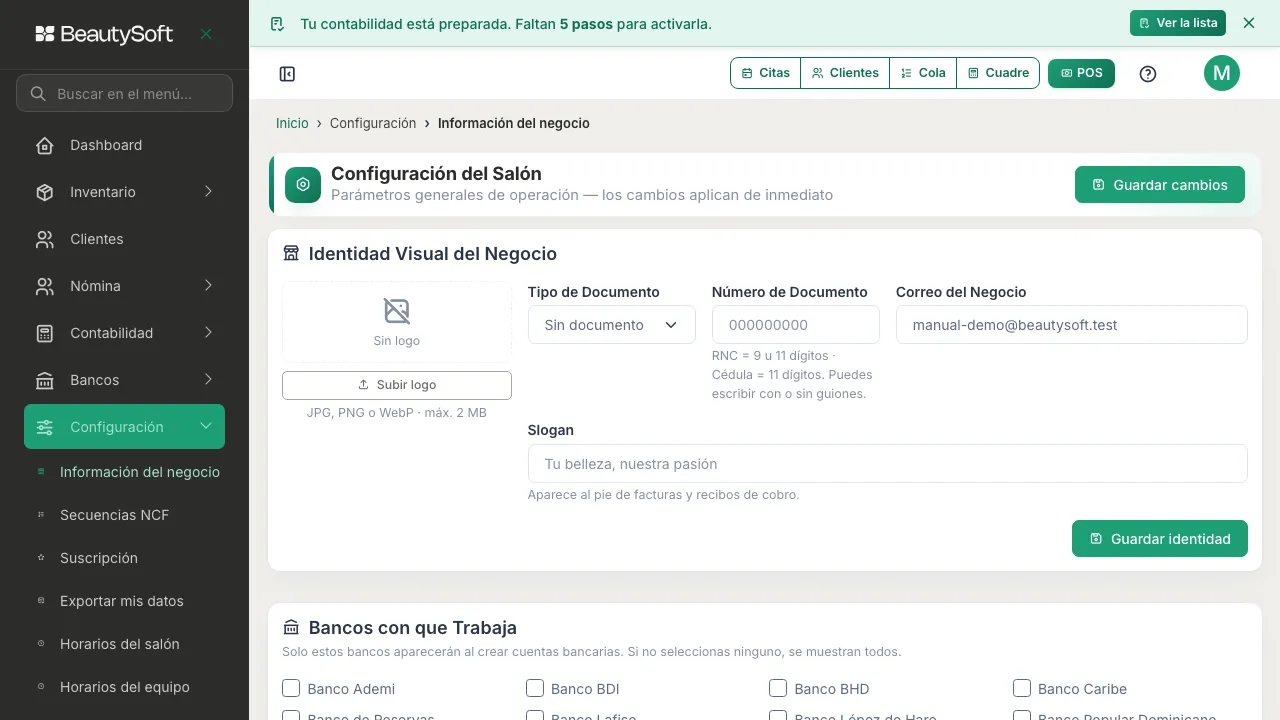
Task: Click Ver la lista in the banner
Action: (x=1178, y=23)
